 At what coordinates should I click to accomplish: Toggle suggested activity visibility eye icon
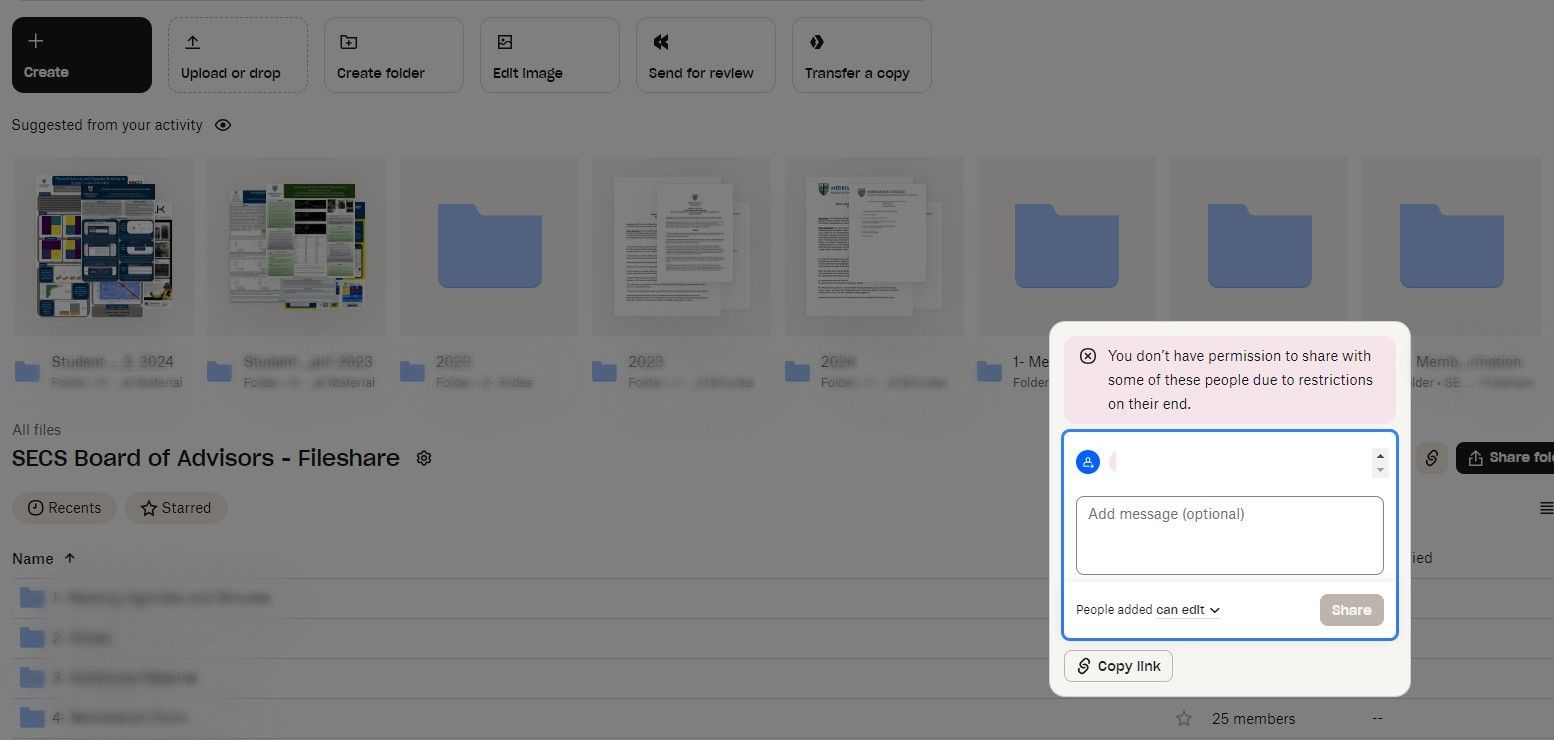(x=223, y=125)
